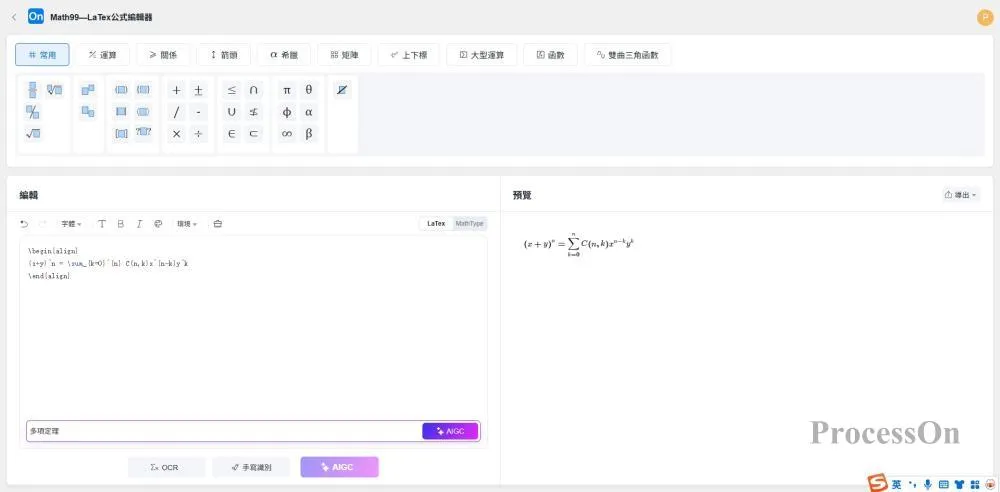Open the 環境 environment dropdown

[x=187, y=224]
